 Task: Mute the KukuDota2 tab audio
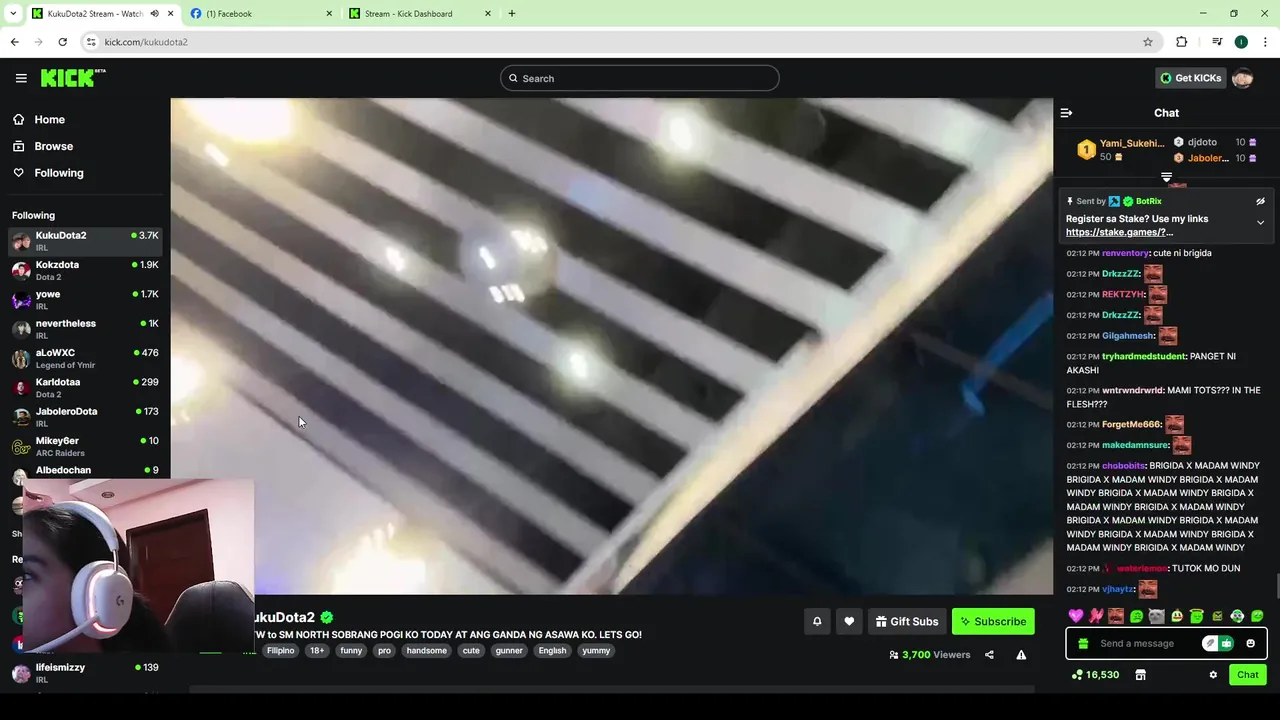tap(154, 14)
